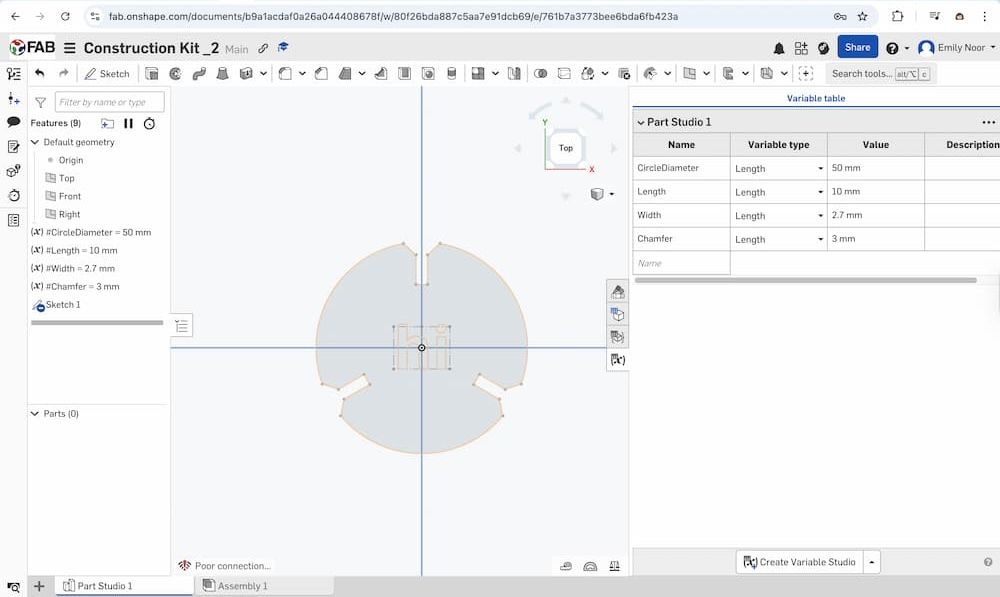This screenshot has height=597, width=1000.
Task: Select the Delete part tool
Action: click(x=624, y=74)
